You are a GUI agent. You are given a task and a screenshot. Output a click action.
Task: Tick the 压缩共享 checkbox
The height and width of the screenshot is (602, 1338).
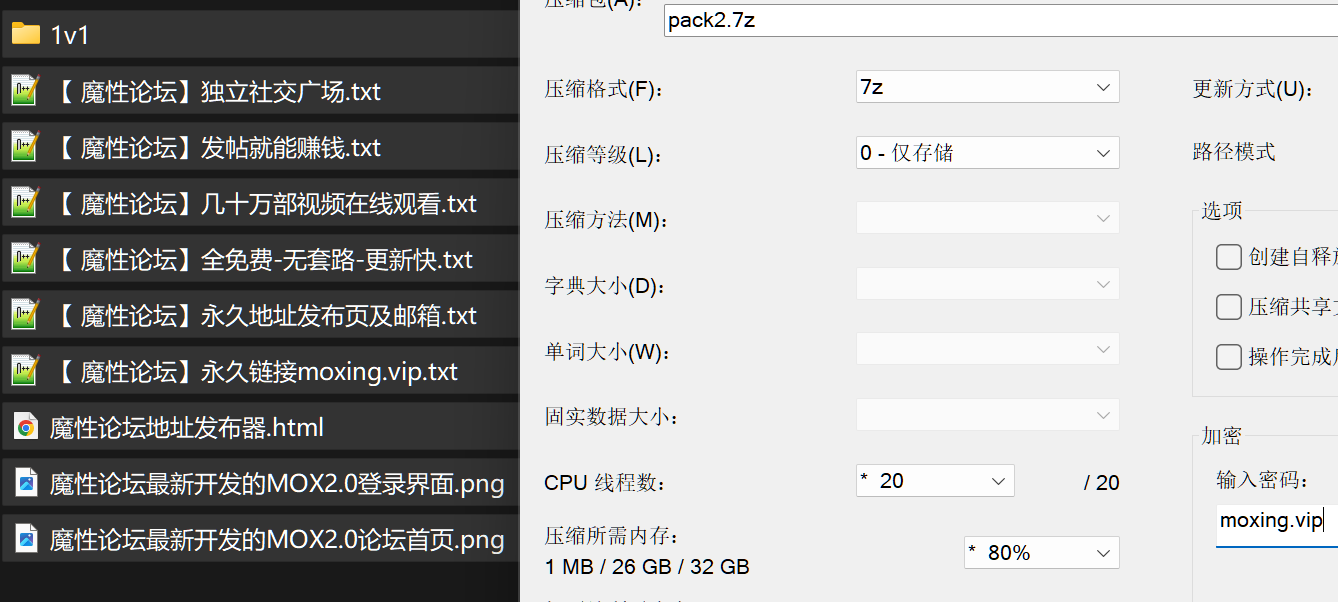click(1229, 307)
